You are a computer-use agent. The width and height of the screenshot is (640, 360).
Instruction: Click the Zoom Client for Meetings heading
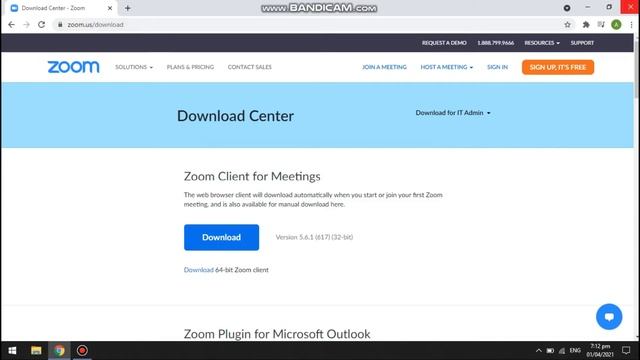tap(252, 176)
